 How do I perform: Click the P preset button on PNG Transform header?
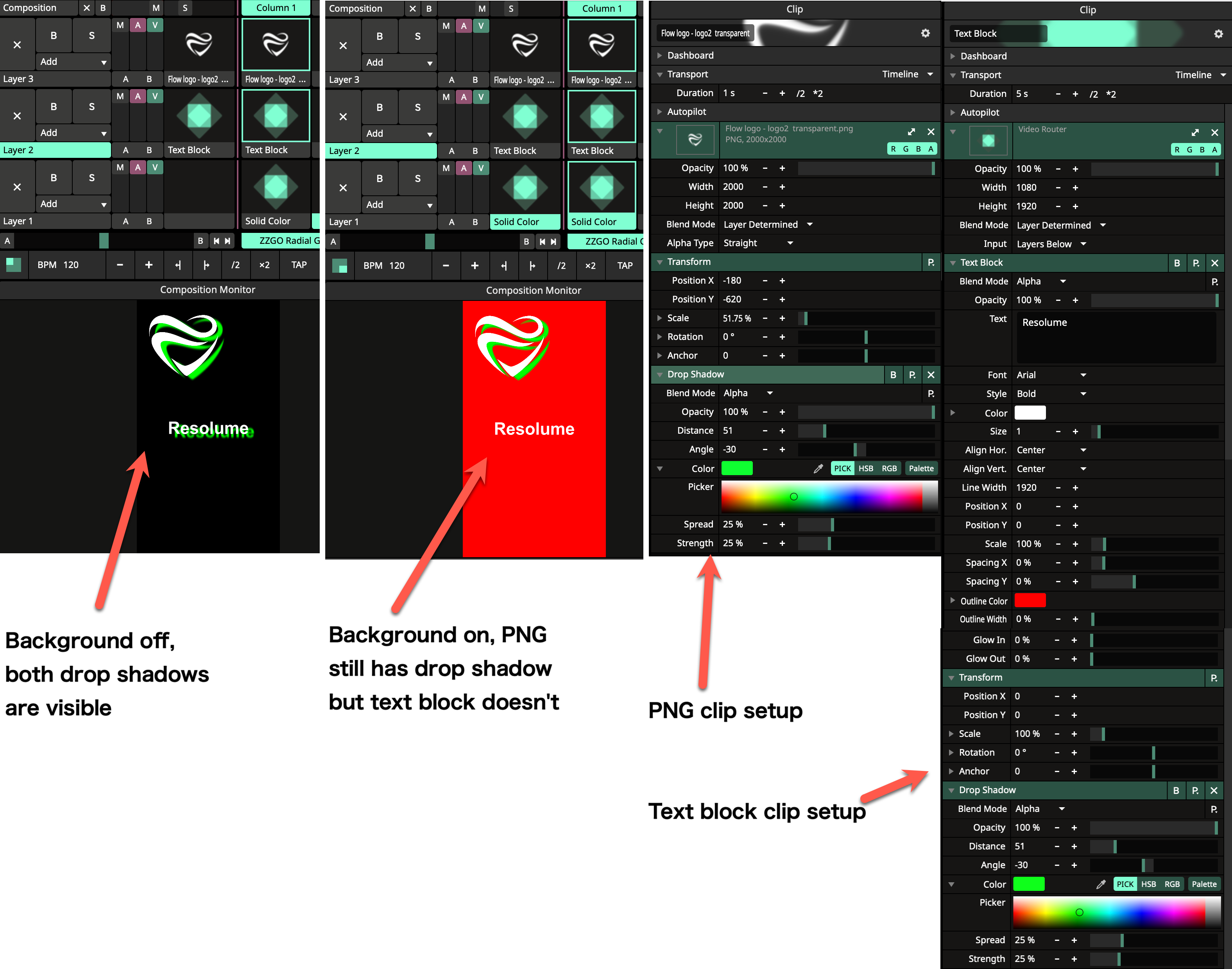[x=931, y=262]
